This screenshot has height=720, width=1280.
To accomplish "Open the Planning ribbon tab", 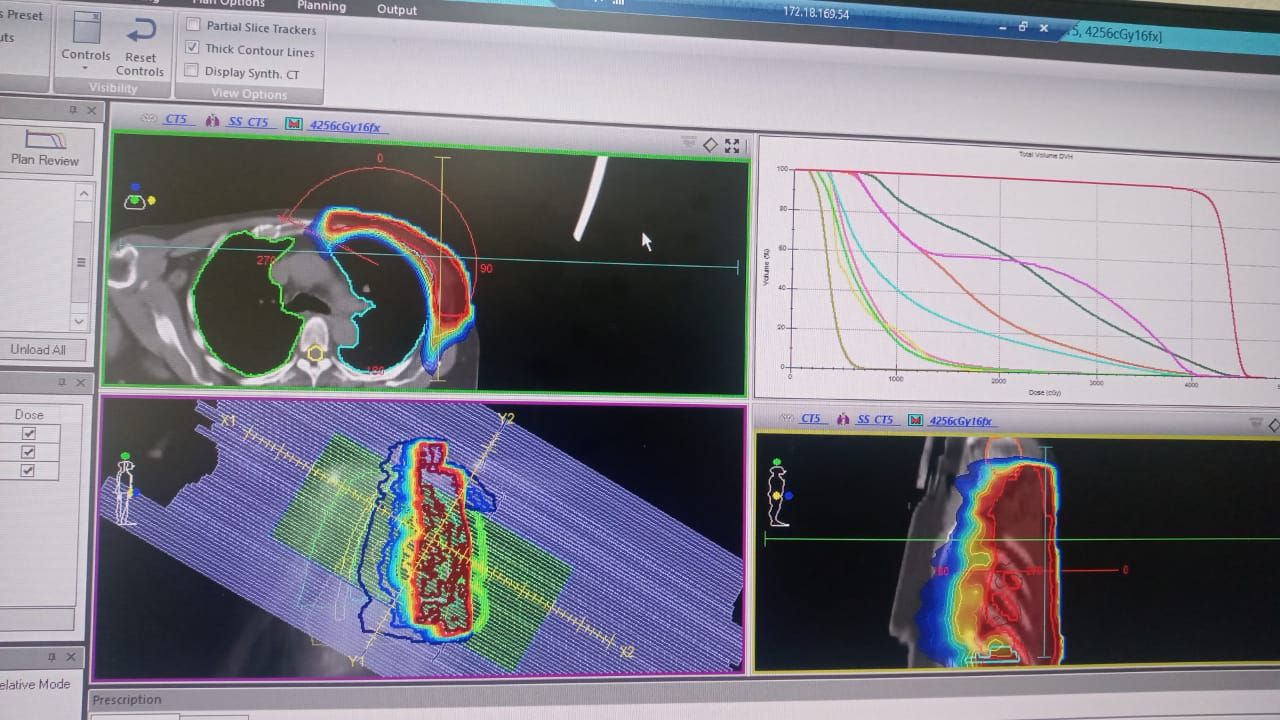I will pyautogui.click(x=321, y=6).
